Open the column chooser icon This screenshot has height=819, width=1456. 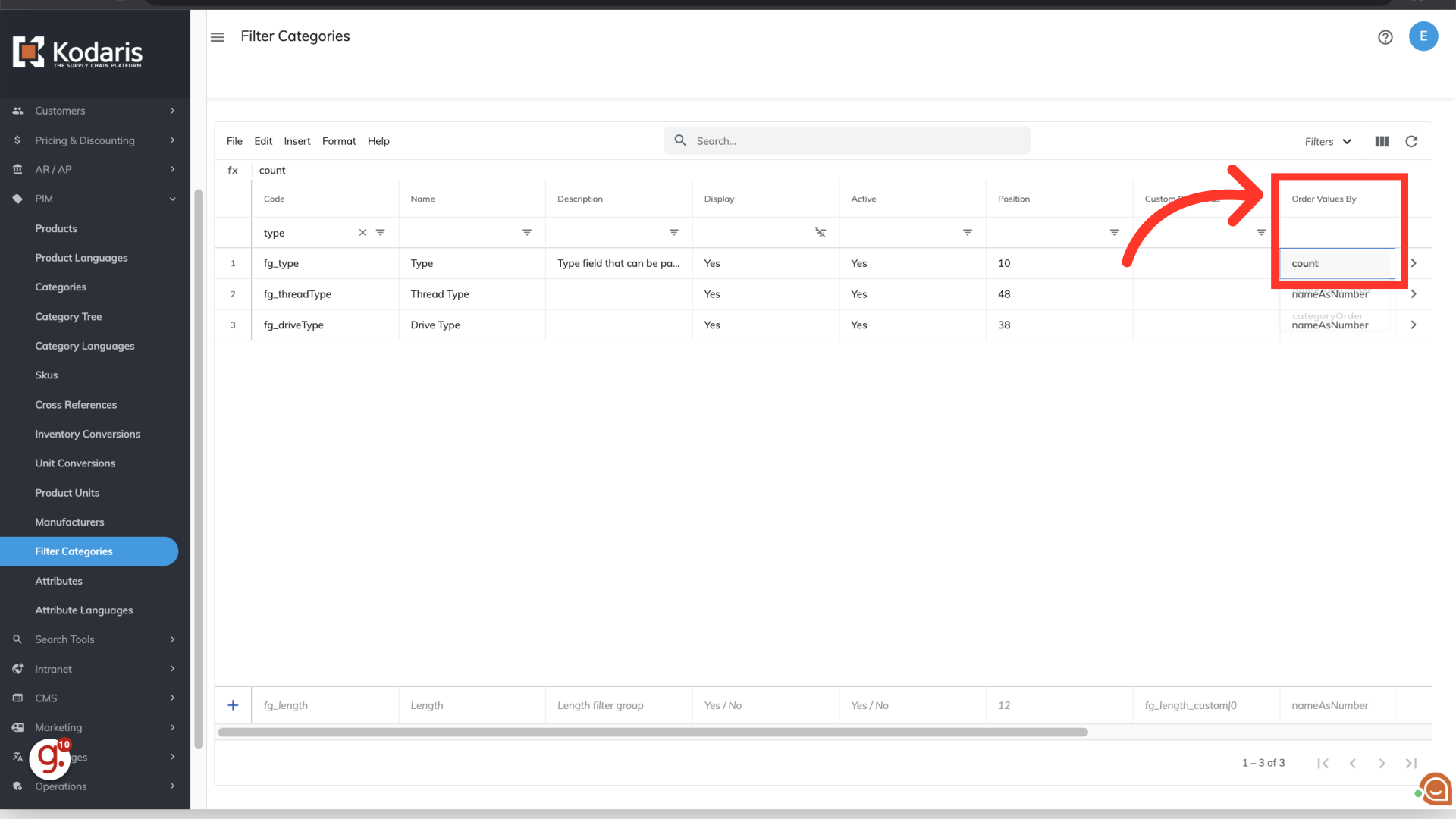tap(1382, 141)
